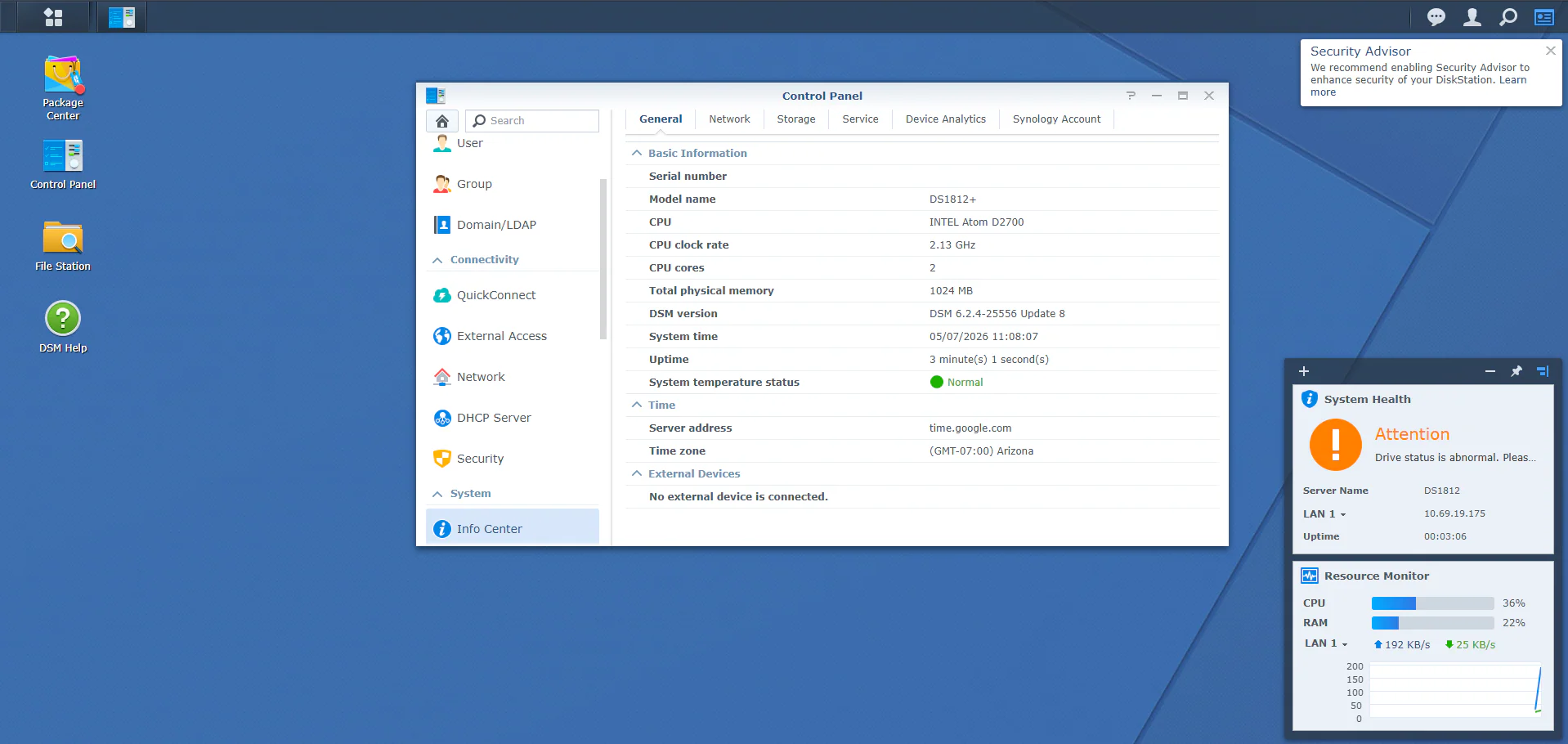Click Control Panel taskbar icon
The width and height of the screenshot is (1568, 744).
(x=122, y=16)
